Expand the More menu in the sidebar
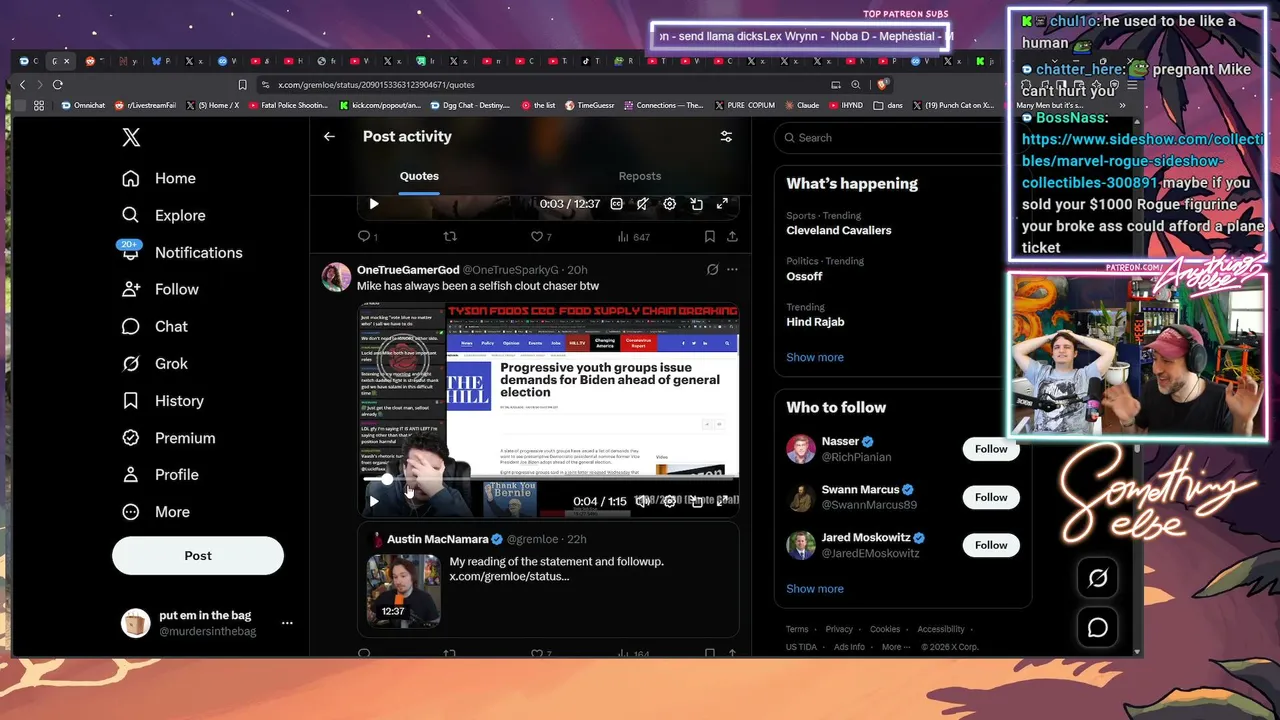1280x720 pixels. coord(156,511)
